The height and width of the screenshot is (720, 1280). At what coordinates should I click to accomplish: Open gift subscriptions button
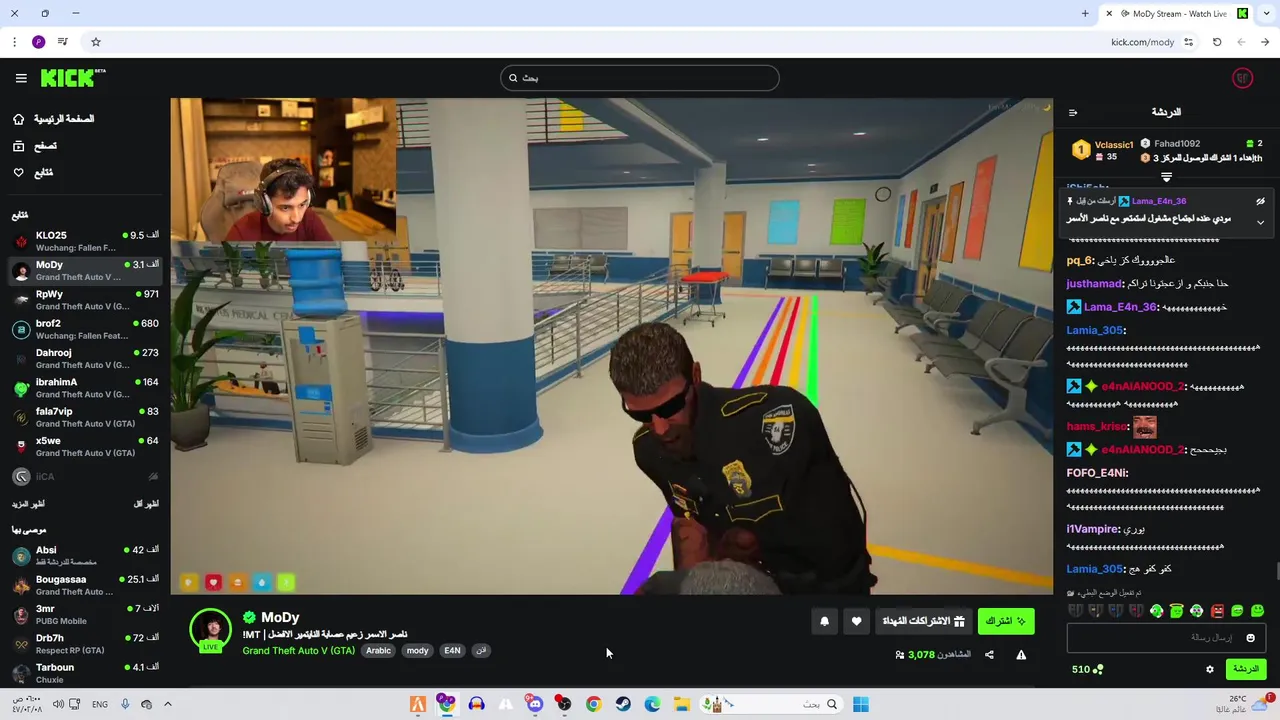[x=923, y=621]
